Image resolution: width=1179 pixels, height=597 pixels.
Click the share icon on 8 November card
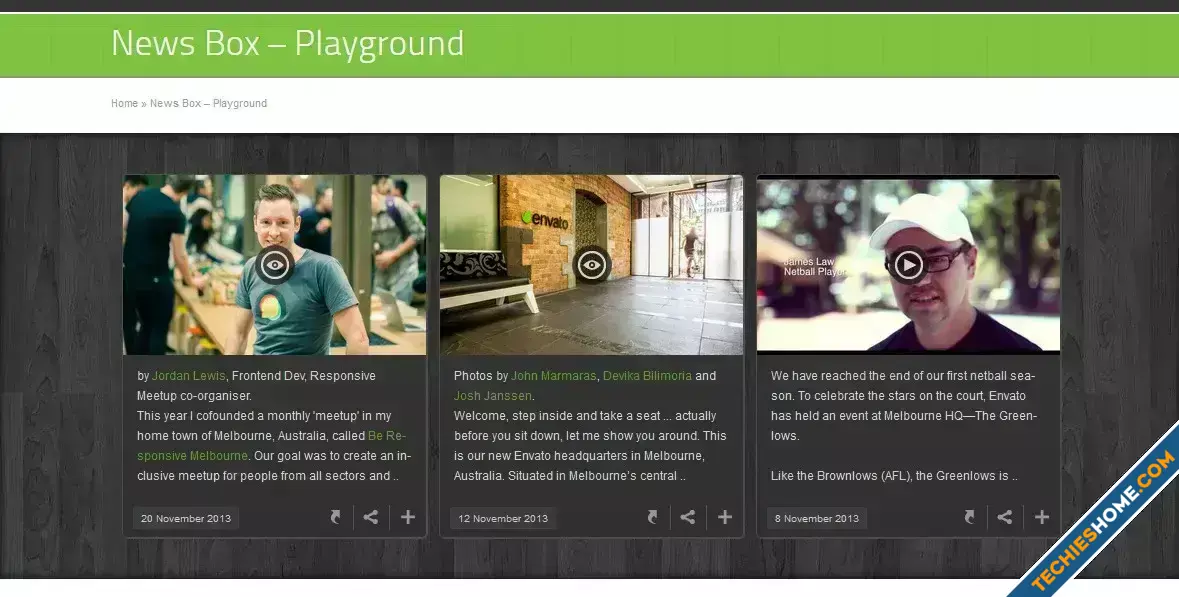1005,517
